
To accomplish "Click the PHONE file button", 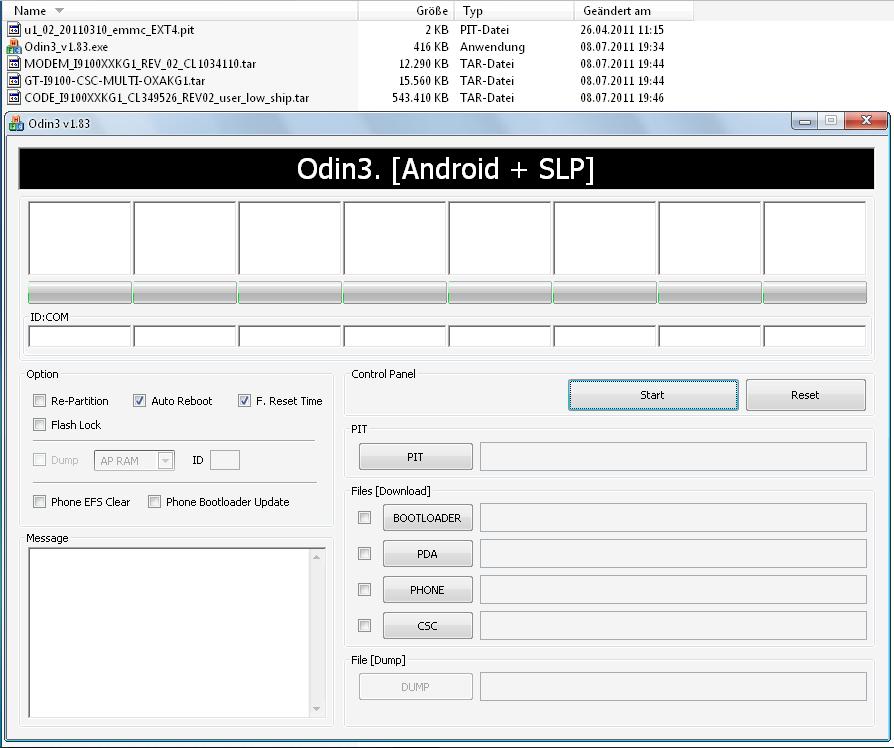I will click(x=428, y=590).
